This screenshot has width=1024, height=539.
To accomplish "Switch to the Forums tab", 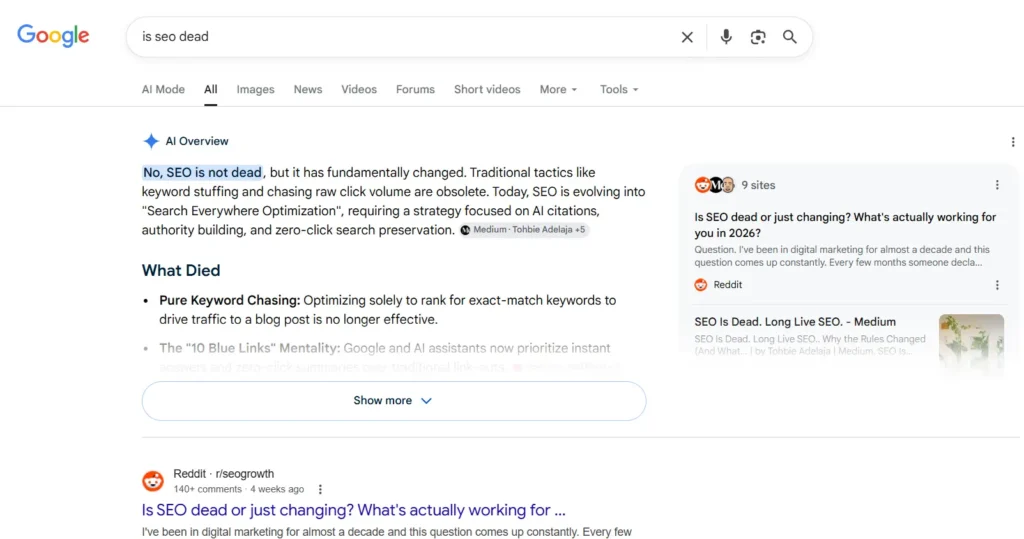I will pos(415,90).
